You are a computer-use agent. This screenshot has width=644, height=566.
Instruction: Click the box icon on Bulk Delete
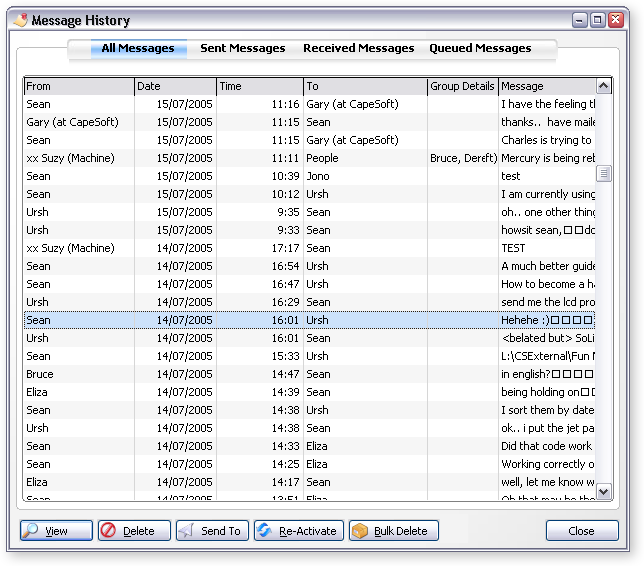coord(359,531)
